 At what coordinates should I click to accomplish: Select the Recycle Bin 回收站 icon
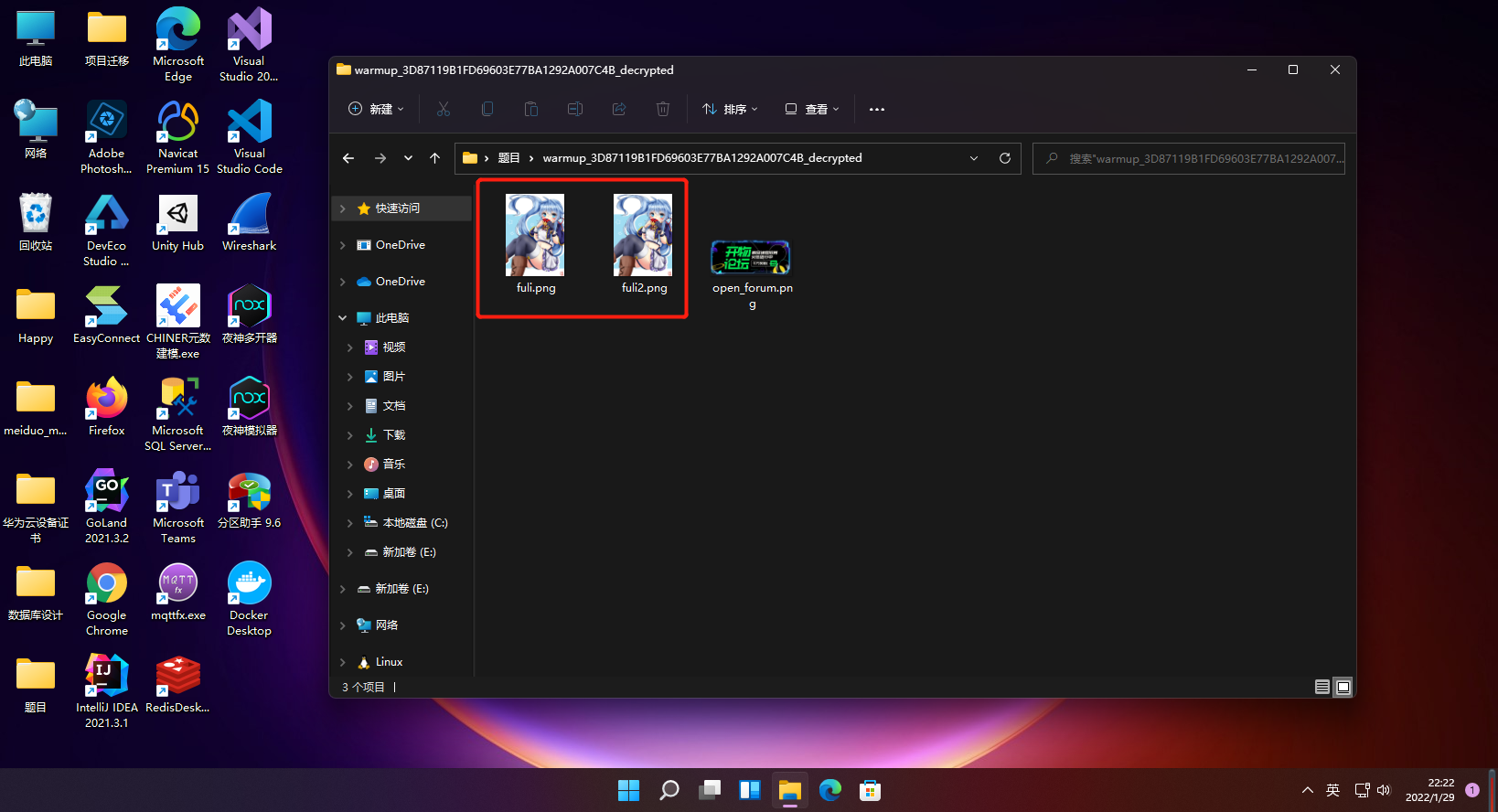pos(36,222)
